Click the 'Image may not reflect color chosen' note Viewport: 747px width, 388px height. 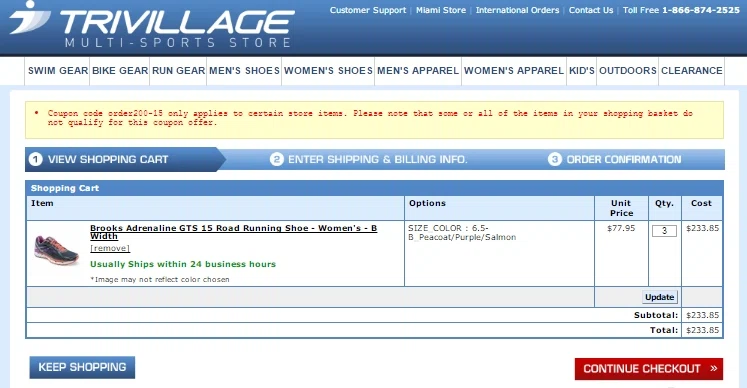[x=160, y=280]
